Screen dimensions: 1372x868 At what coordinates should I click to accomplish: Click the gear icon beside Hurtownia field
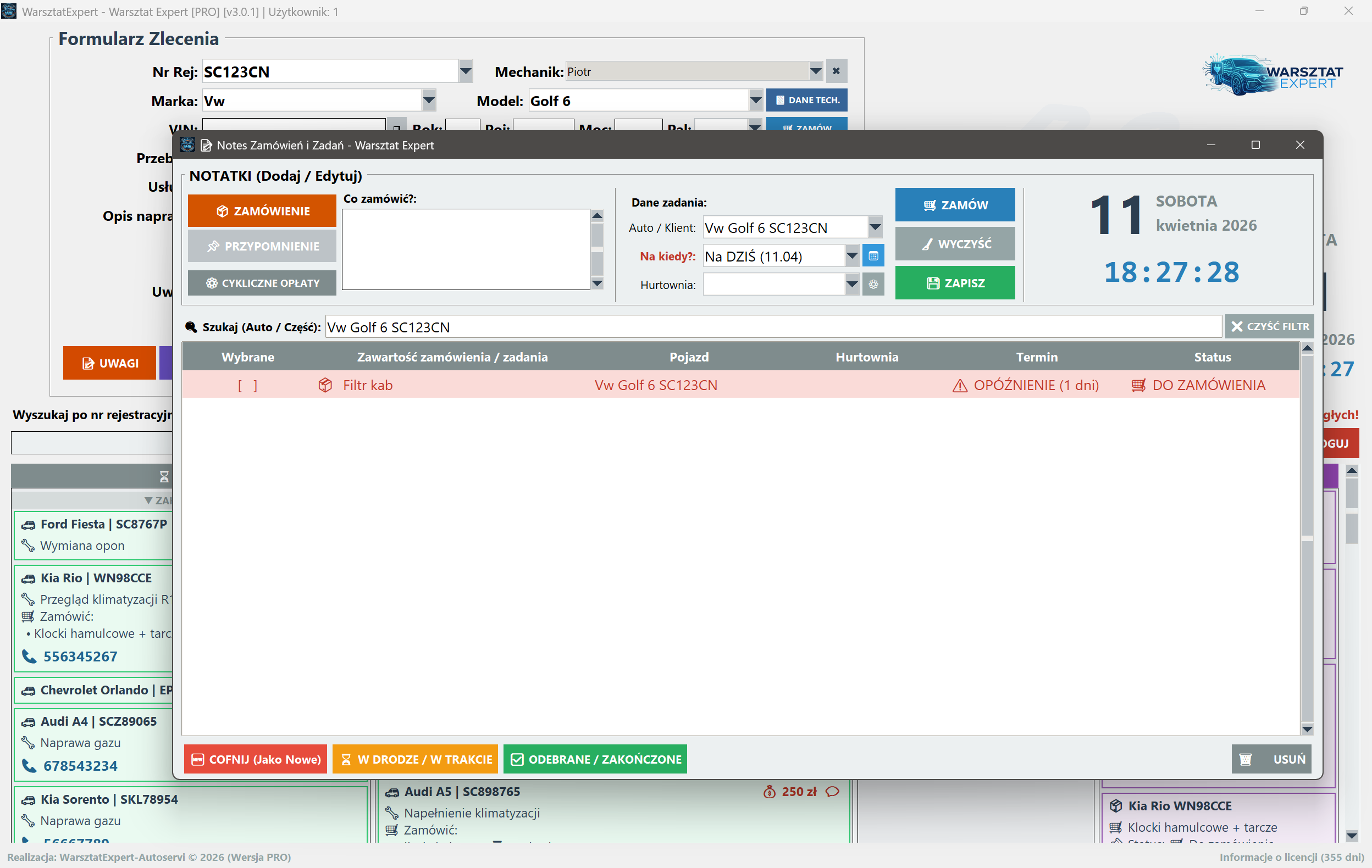tap(873, 284)
